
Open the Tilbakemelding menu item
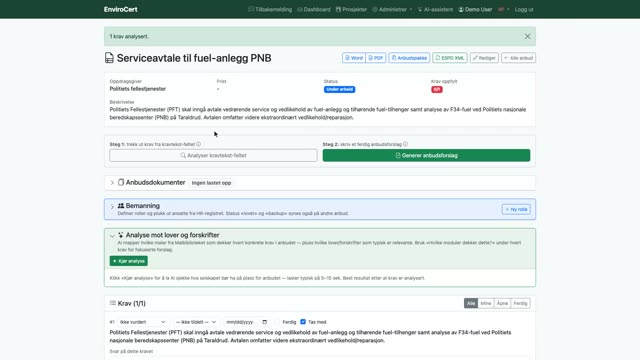(x=270, y=9)
